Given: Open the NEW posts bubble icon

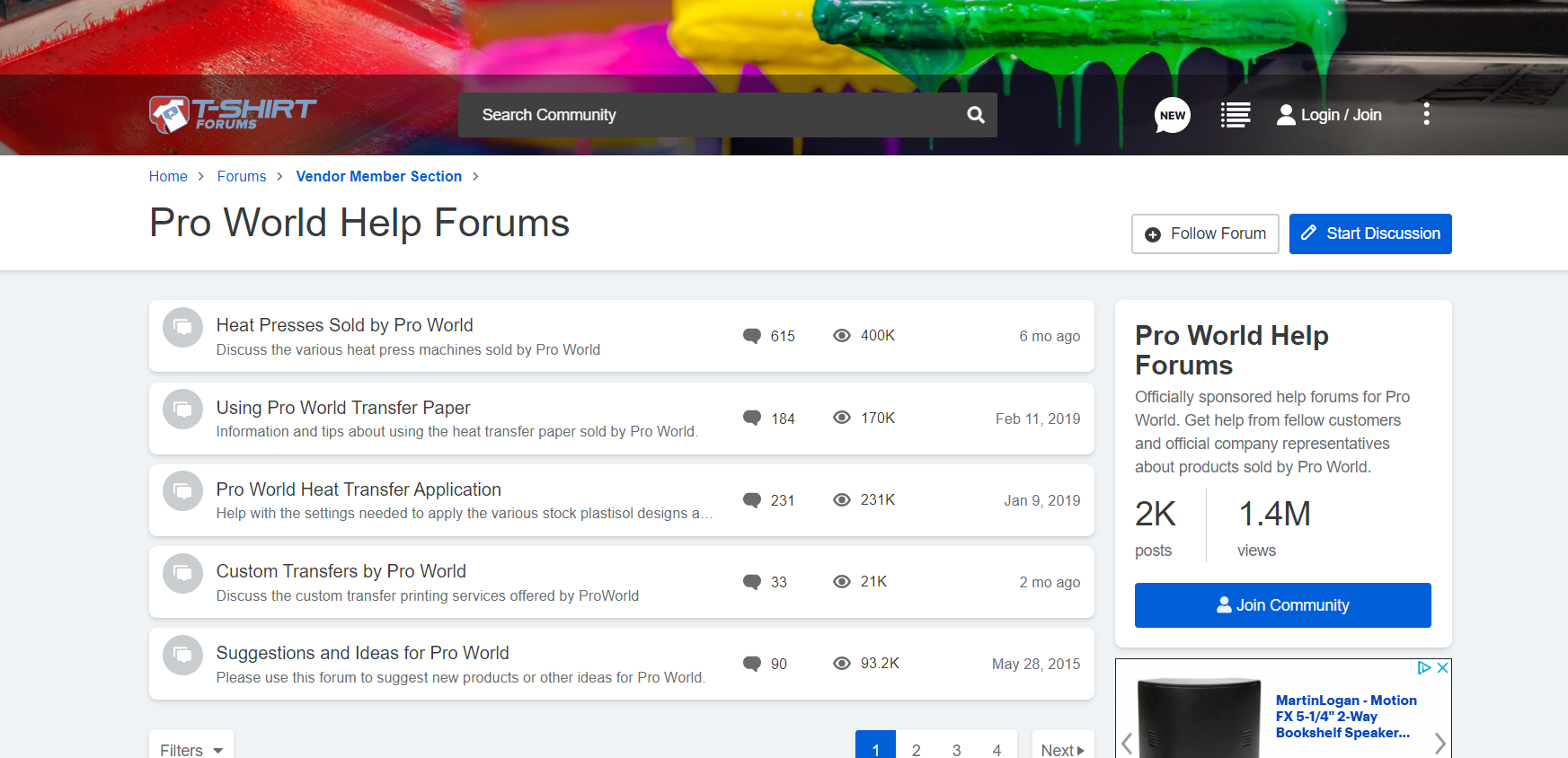Looking at the screenshot, I should click(x=1173, y=115).
